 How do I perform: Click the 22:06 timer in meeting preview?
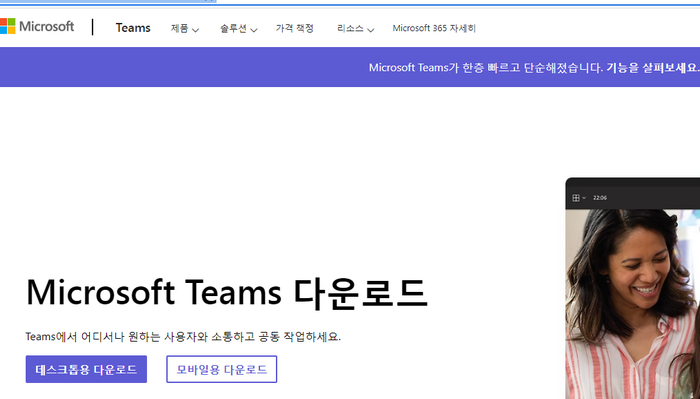pos(600,198)
